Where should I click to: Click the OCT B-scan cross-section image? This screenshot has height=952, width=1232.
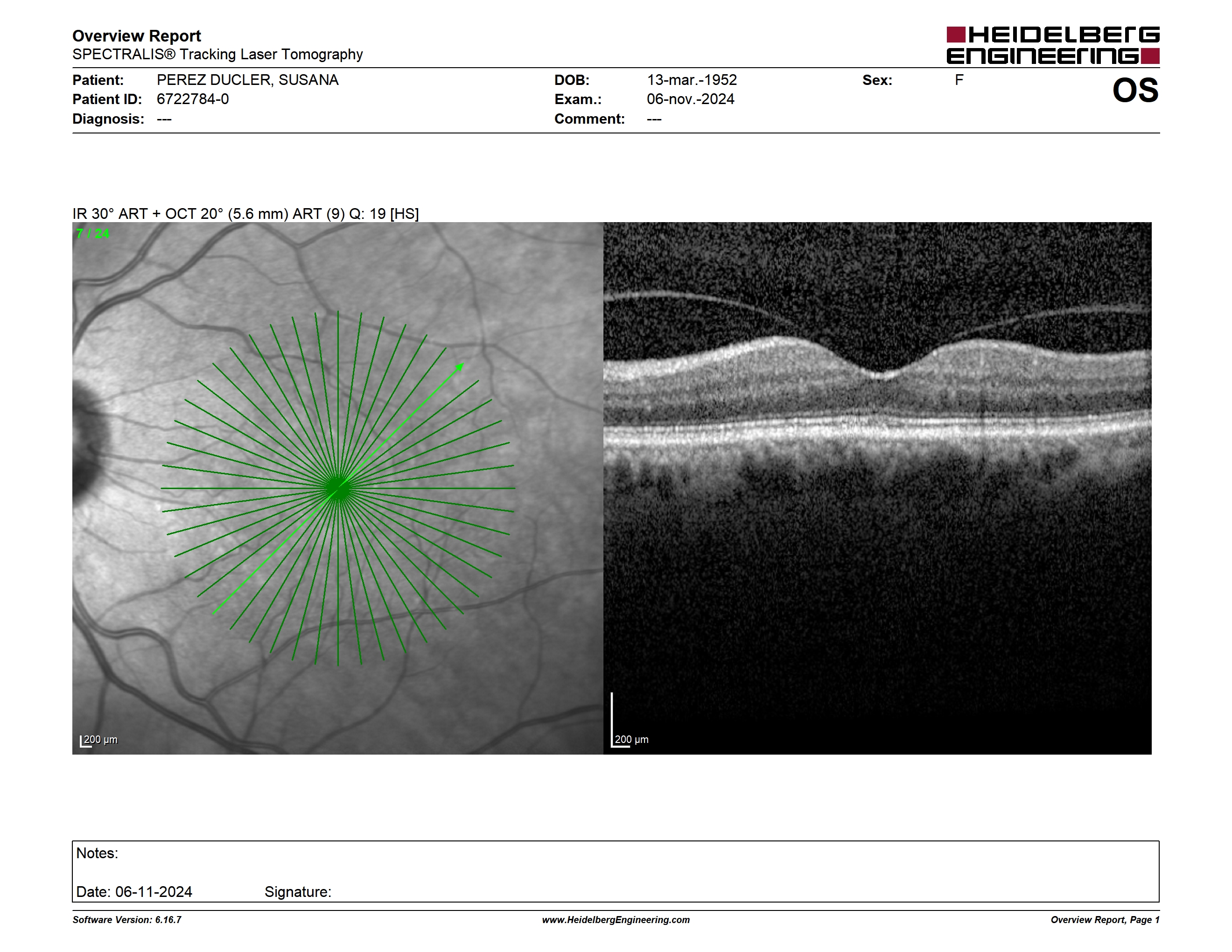coord(877,489)
